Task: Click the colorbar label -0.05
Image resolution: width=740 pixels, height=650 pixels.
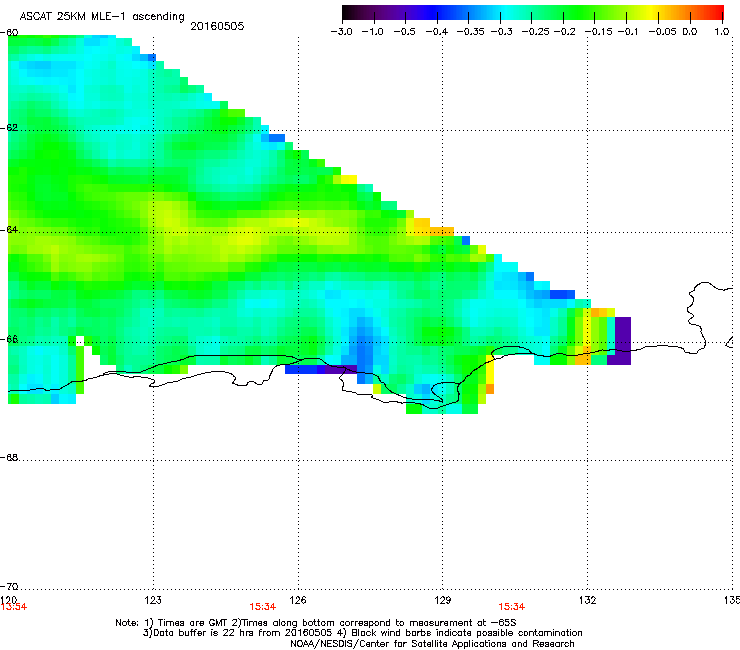Action: pyautogui.click(x=663, y=32)
